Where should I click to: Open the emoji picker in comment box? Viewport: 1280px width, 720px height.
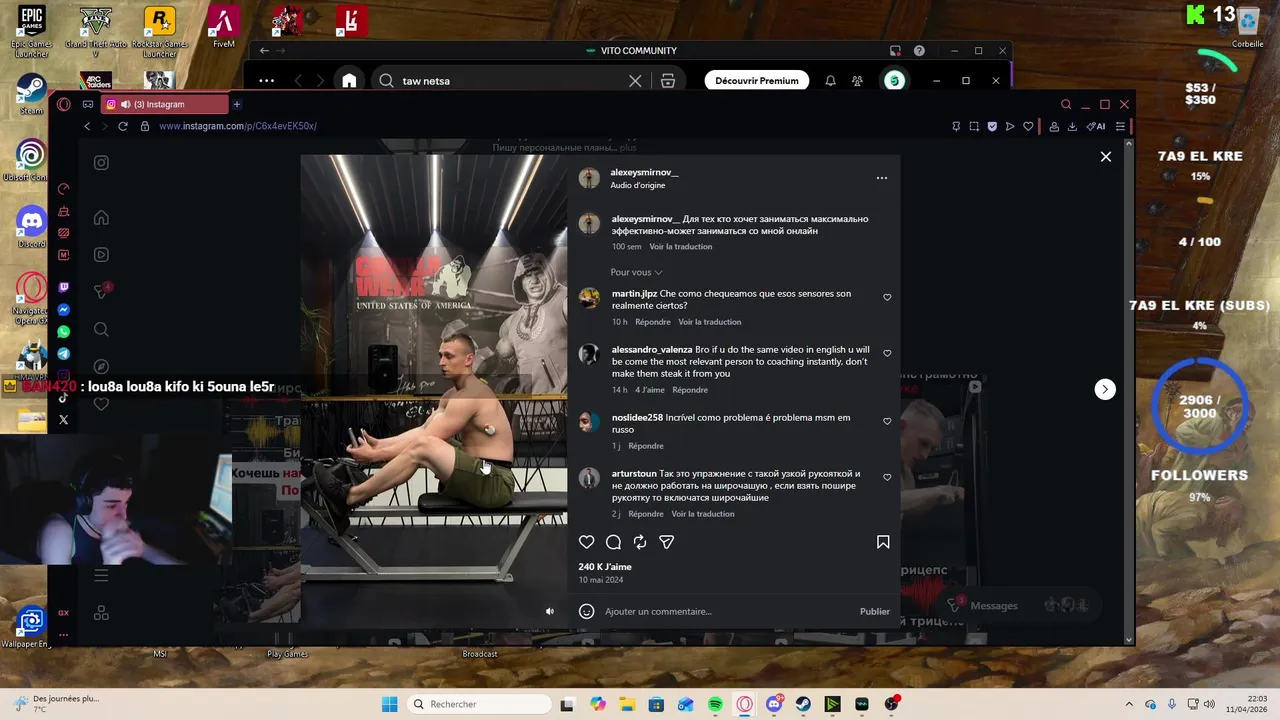pos(587,611)
